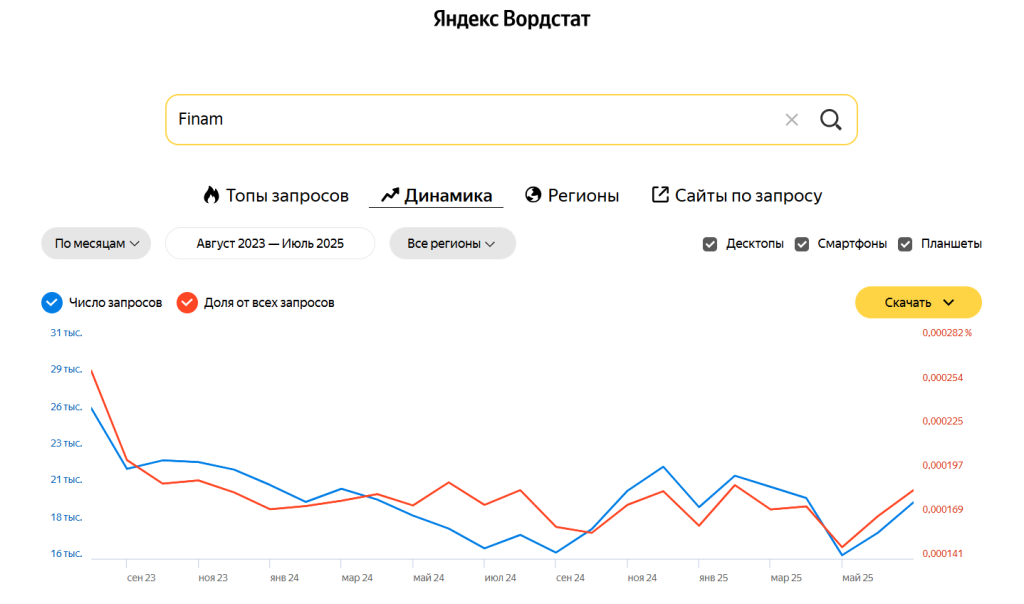Open the Регионы tab

click(x=583, y=195)
